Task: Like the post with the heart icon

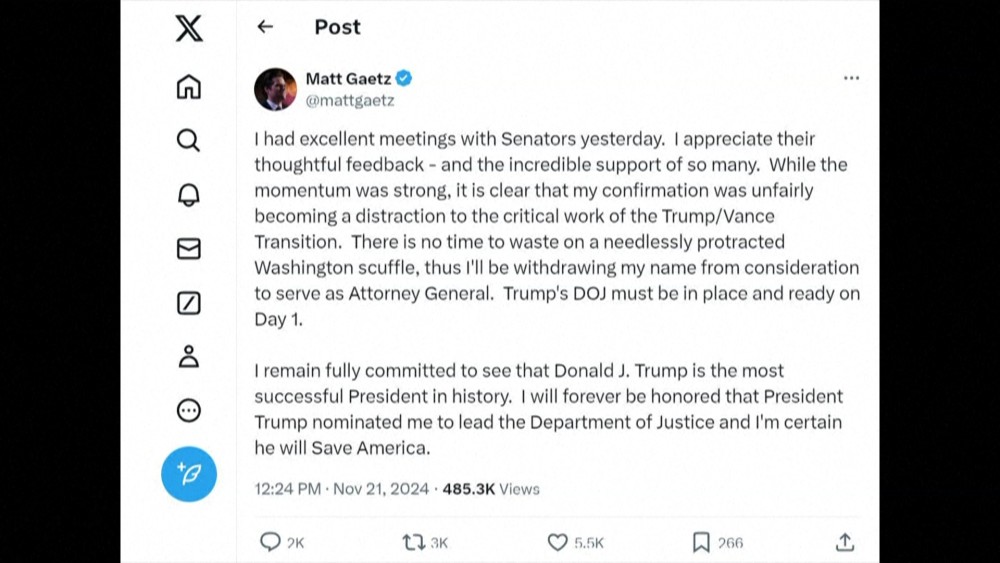Action: [558, 542]
